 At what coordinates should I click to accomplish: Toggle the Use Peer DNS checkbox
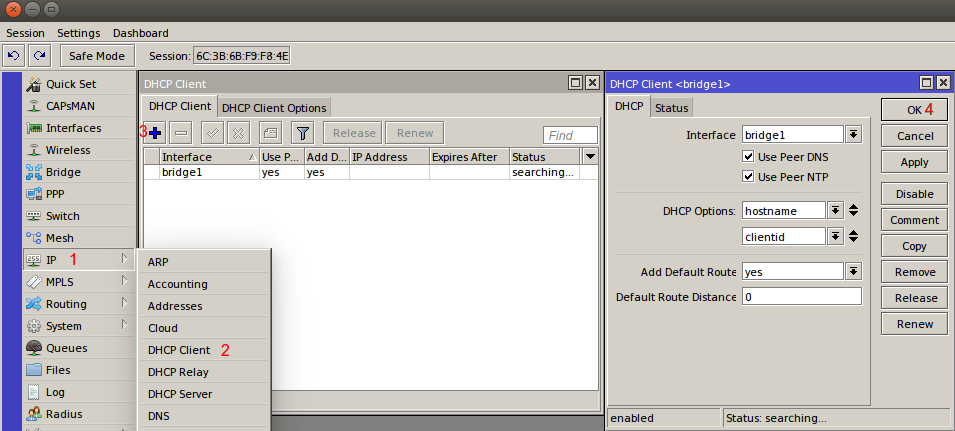tap(748, 157)
